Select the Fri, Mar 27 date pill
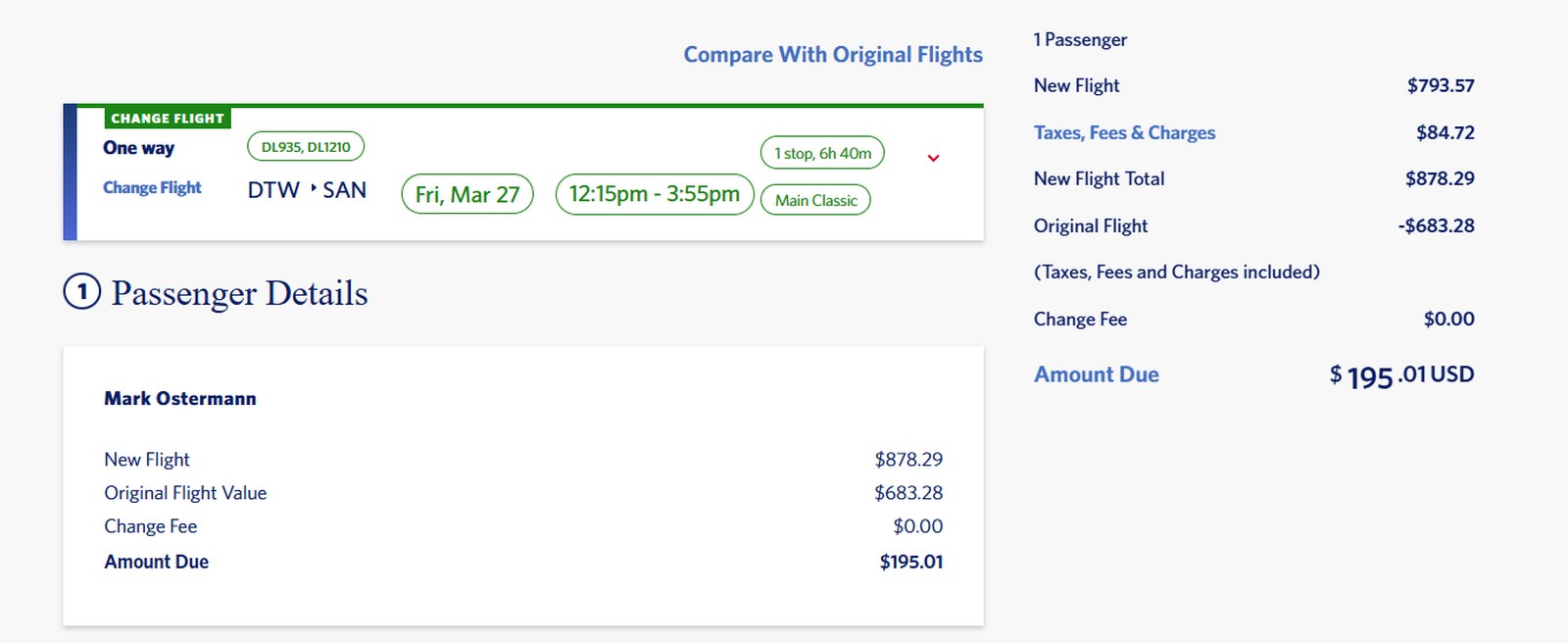Viewport: 1568px width, 643px height. 465,194
